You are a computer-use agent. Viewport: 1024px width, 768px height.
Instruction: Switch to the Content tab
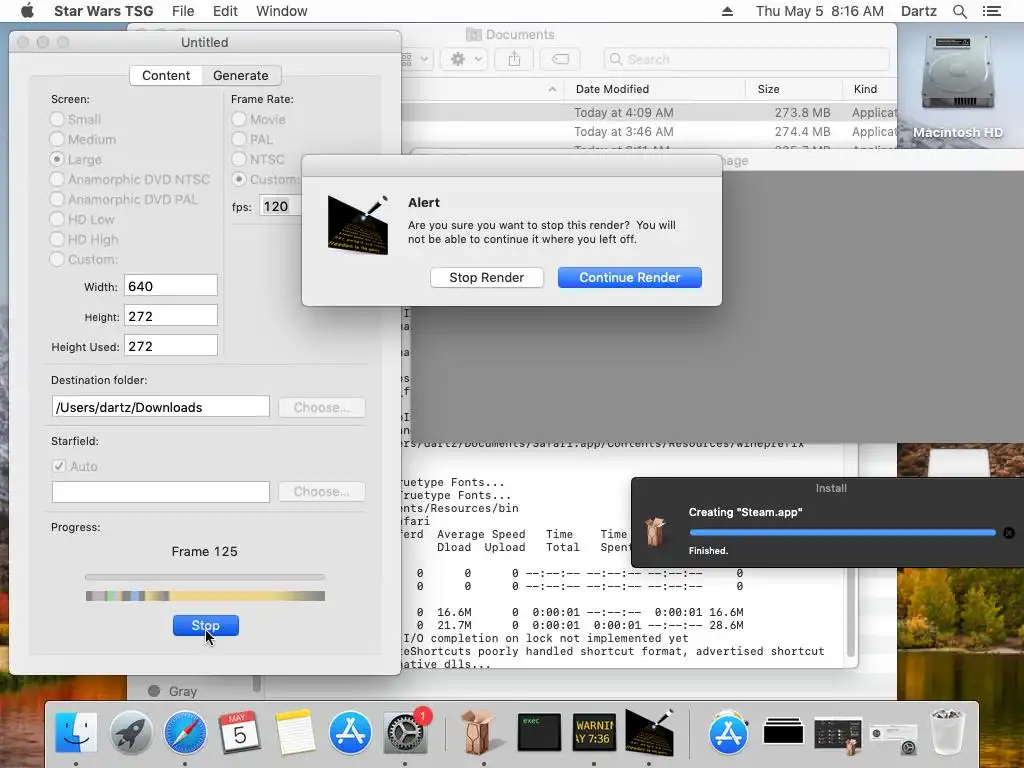coord(166,76)
